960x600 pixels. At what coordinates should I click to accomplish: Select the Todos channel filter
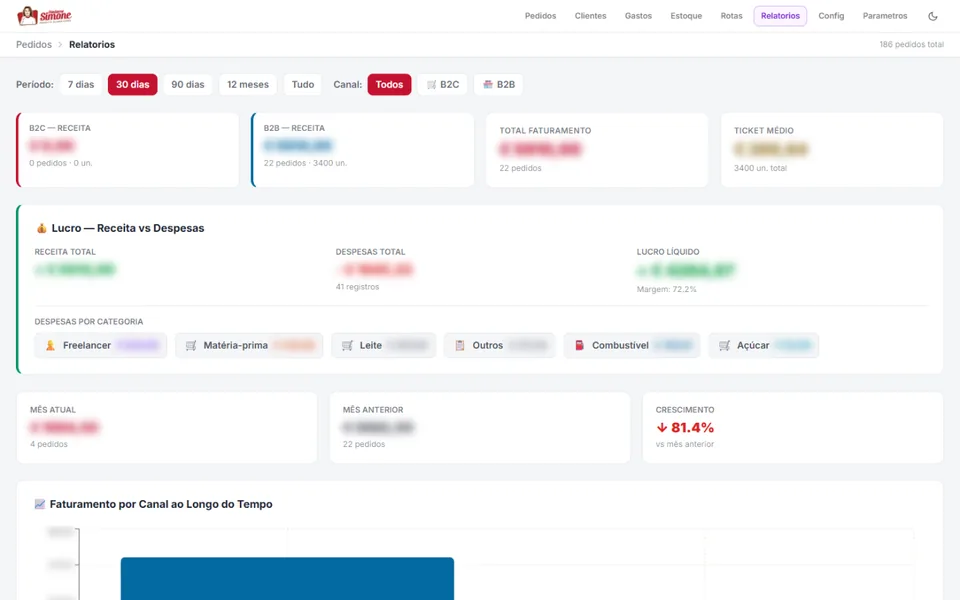pyautogui.click(x=389, y=84)
